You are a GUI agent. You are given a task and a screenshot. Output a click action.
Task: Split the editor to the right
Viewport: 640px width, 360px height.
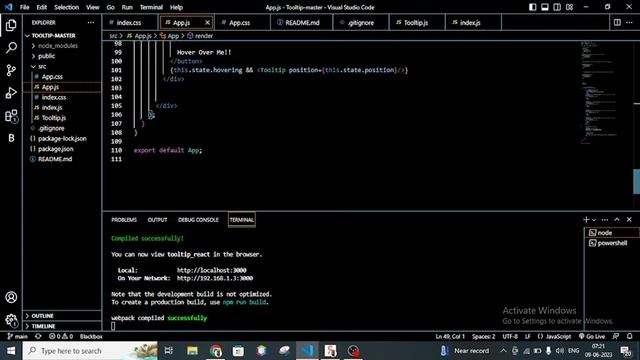[617, 22]
